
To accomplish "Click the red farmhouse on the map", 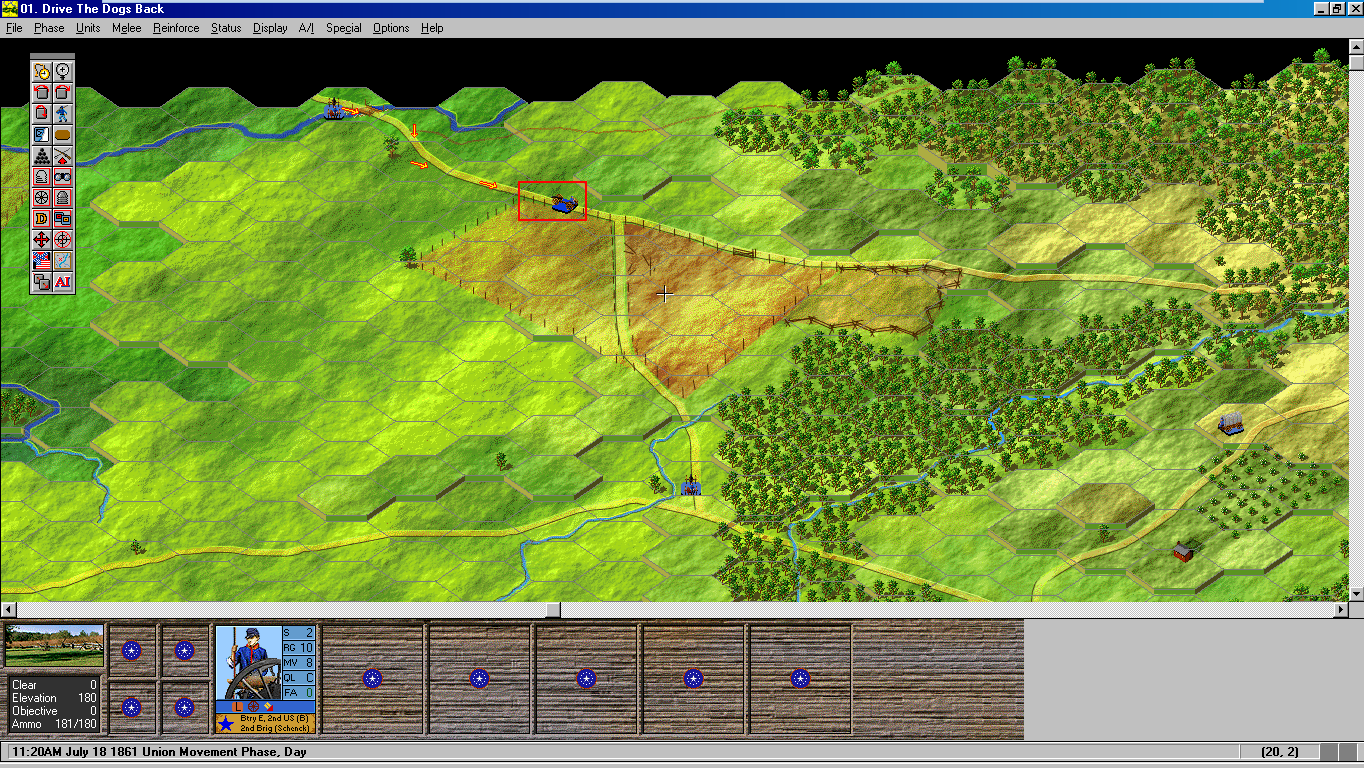I will coord(1184,550).
